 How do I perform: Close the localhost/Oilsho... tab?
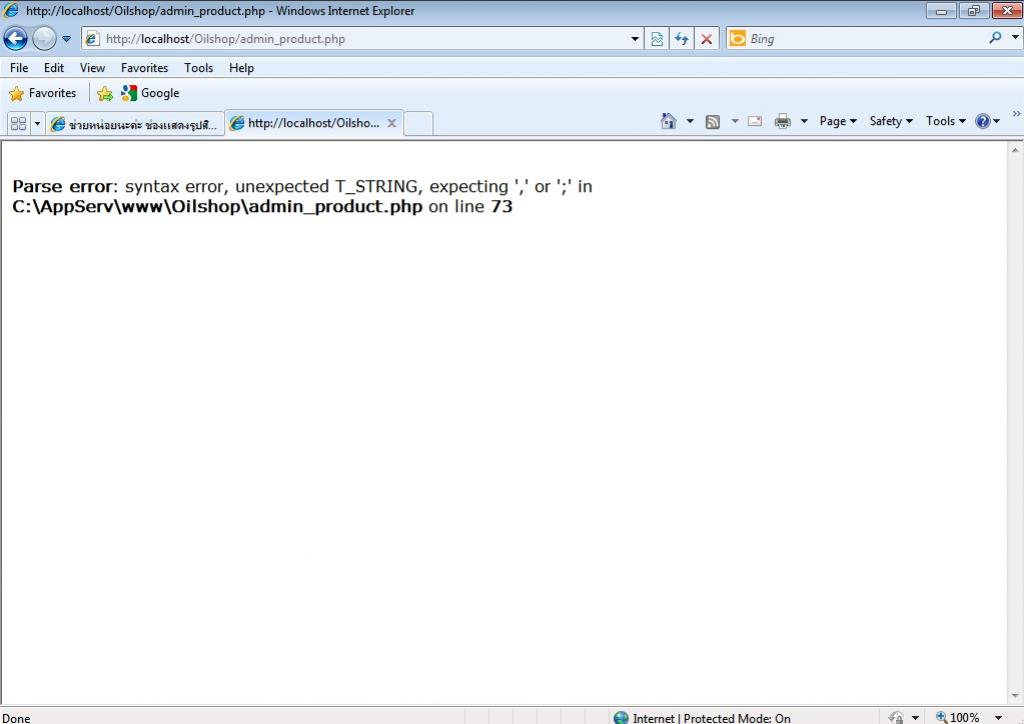(x=392, y=123)
